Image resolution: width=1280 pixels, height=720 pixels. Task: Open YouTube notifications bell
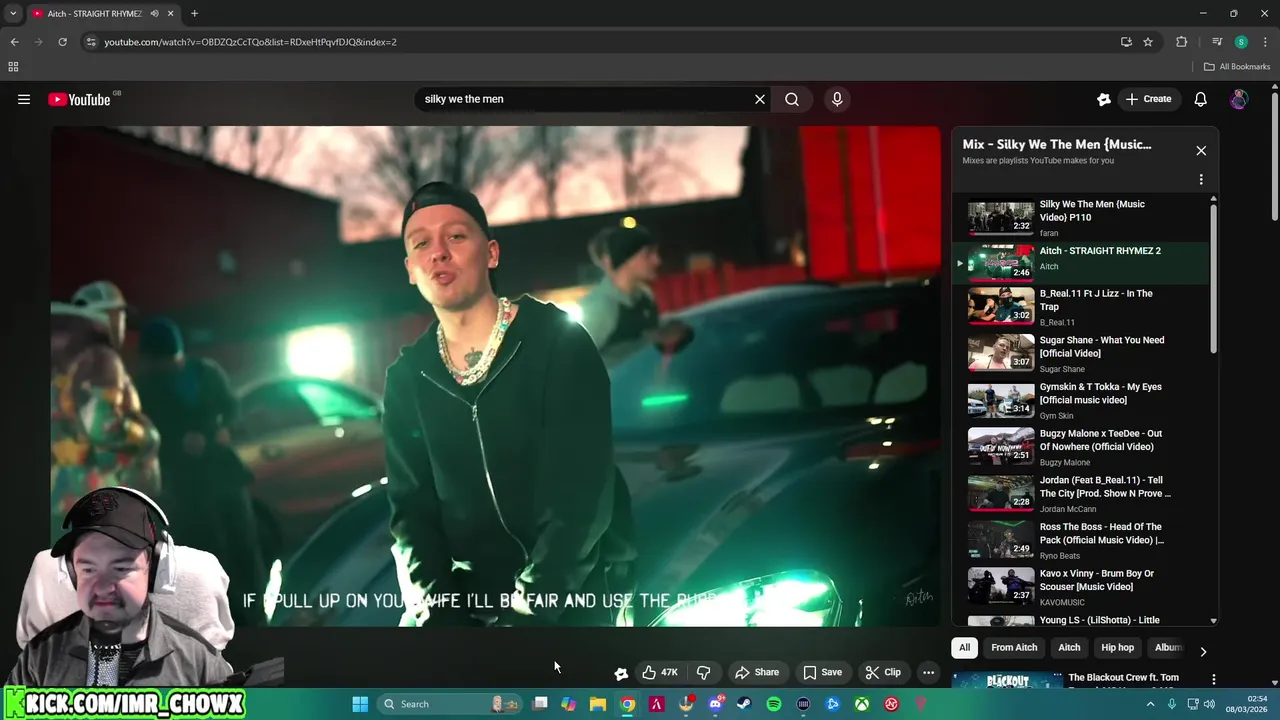1201,99
